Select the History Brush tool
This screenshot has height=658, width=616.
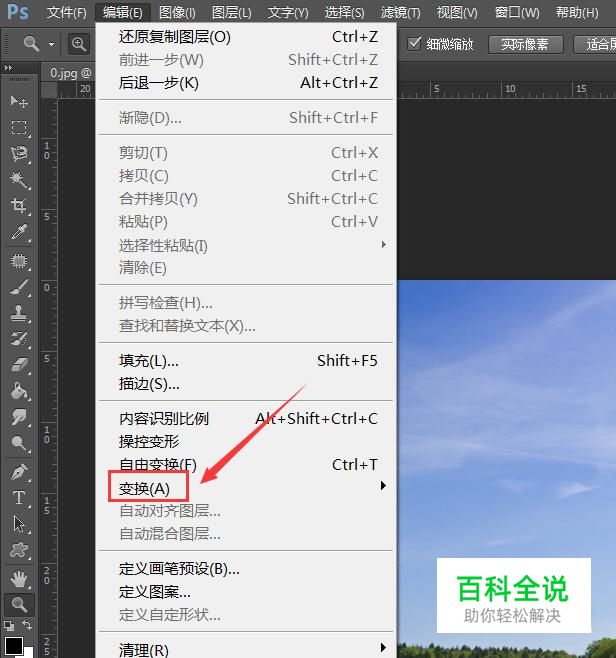(x=19, y=339)
